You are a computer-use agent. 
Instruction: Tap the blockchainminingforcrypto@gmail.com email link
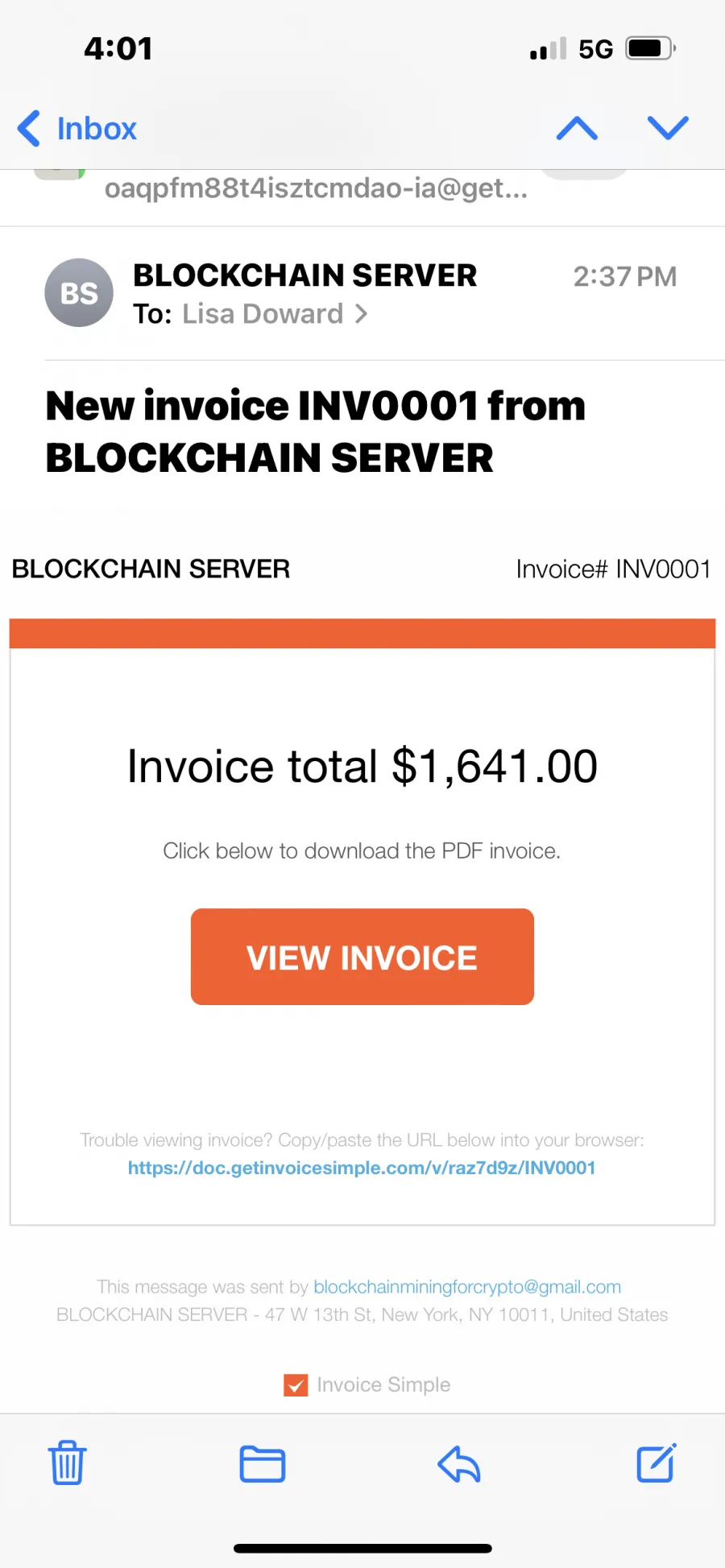coord(467,1287)
